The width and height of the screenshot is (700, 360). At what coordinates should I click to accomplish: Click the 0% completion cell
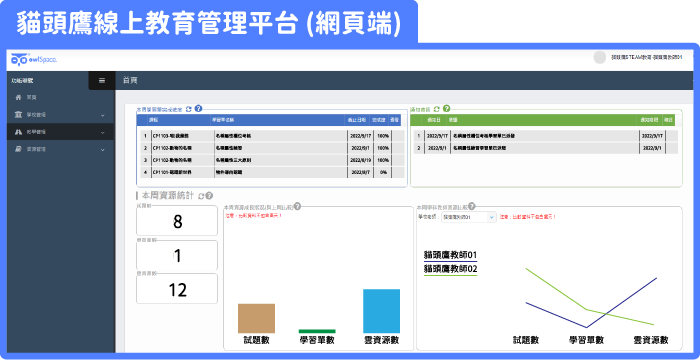point(383,172)
